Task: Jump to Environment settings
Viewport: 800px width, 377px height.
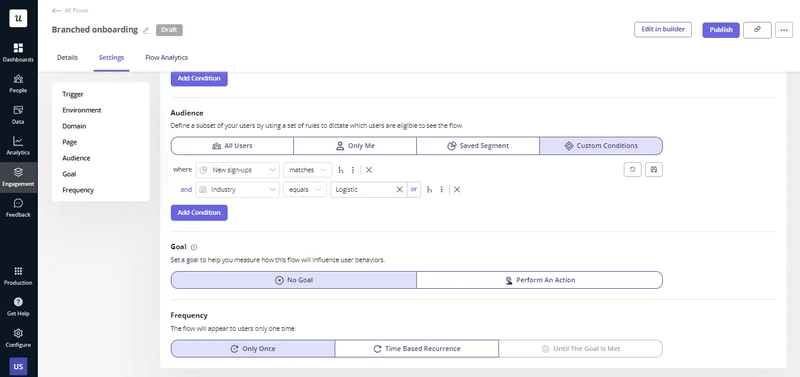Action: (82, 110)
